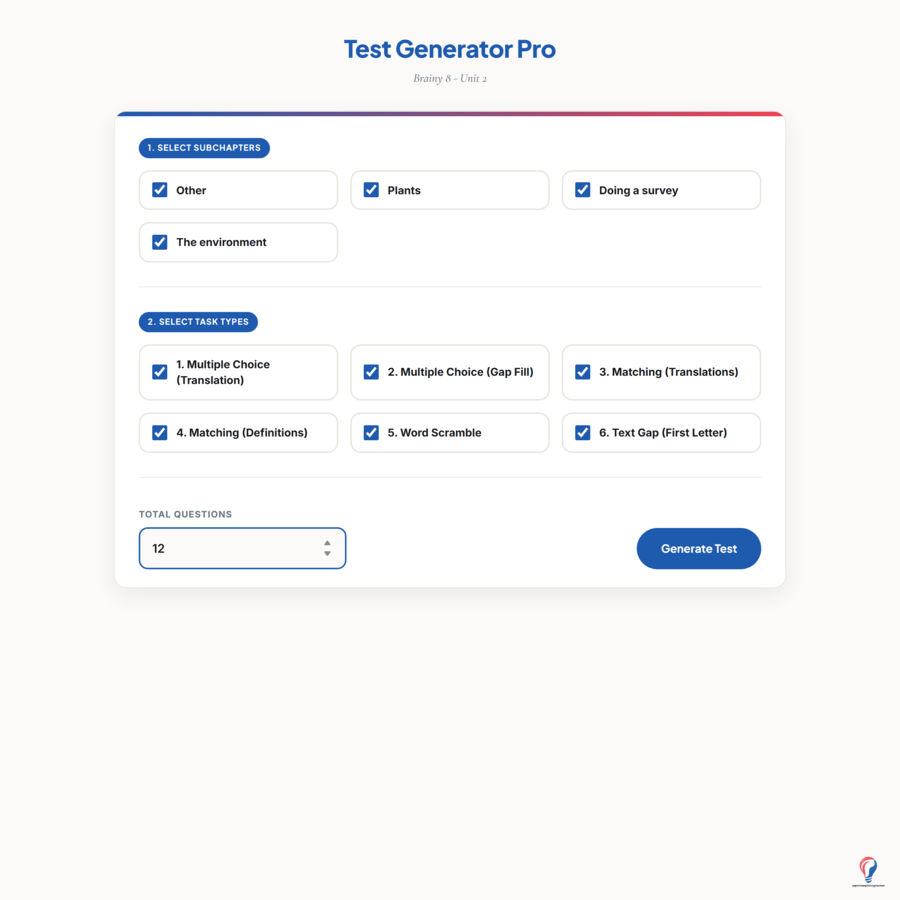This screenshot has height=900, width=900.
Task: Uncheck Matching (Definitions) task type
Action: [160, 433]
